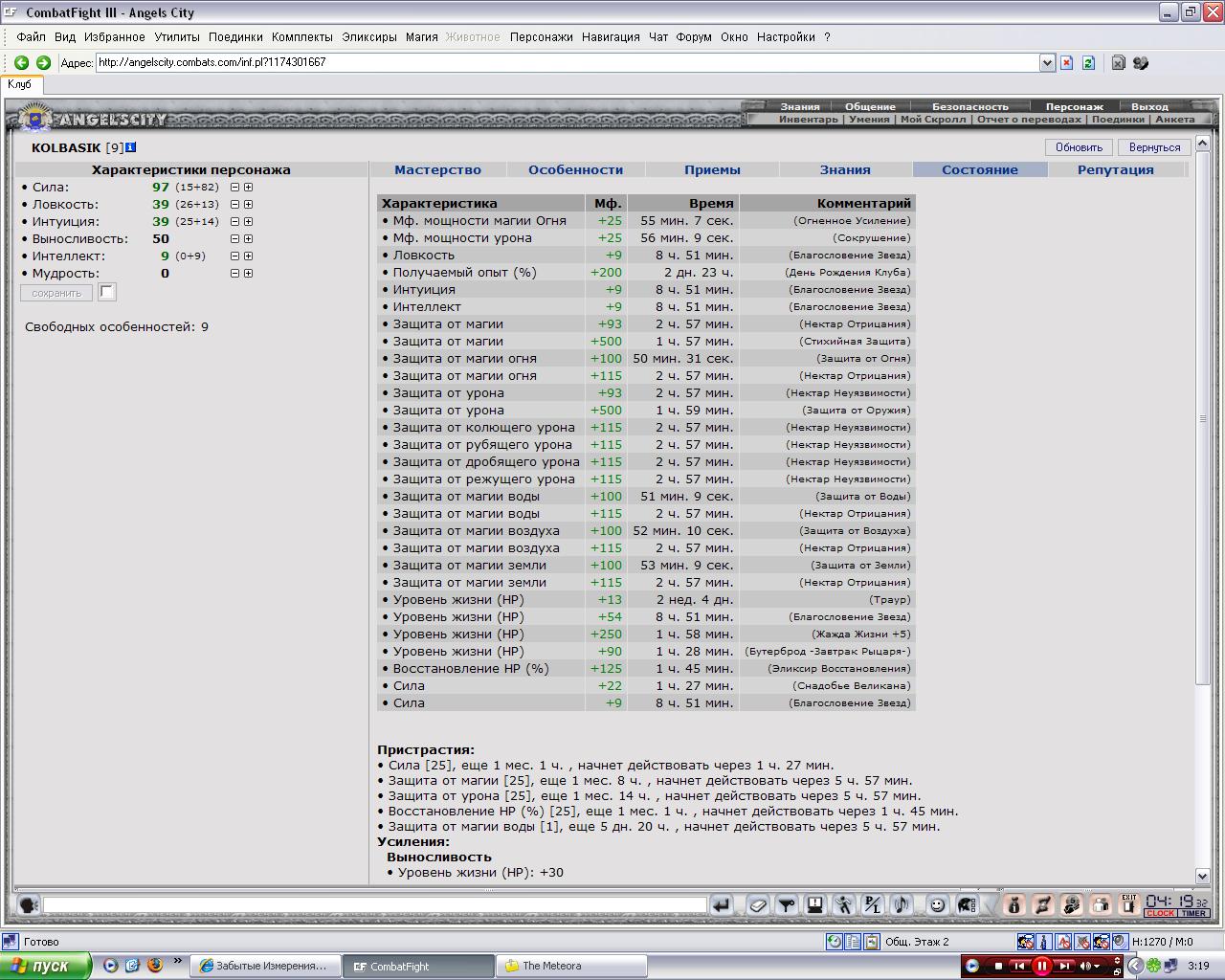Viewport: 1225px width, 980px height.
Task: Open the Мой Скролл link
Action: pos(933,120)
